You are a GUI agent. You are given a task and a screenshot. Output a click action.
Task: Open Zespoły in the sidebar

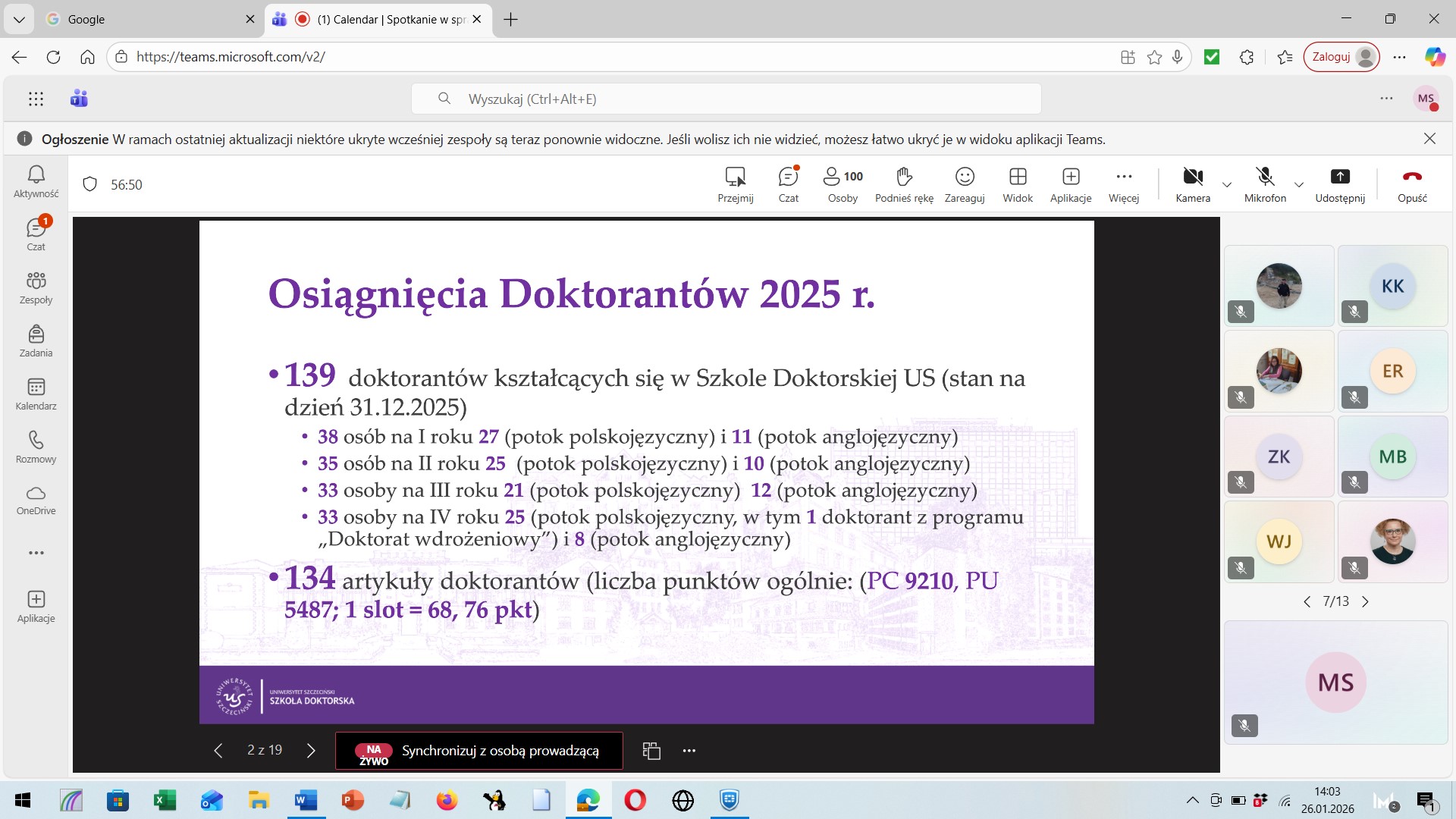point(36,288)
